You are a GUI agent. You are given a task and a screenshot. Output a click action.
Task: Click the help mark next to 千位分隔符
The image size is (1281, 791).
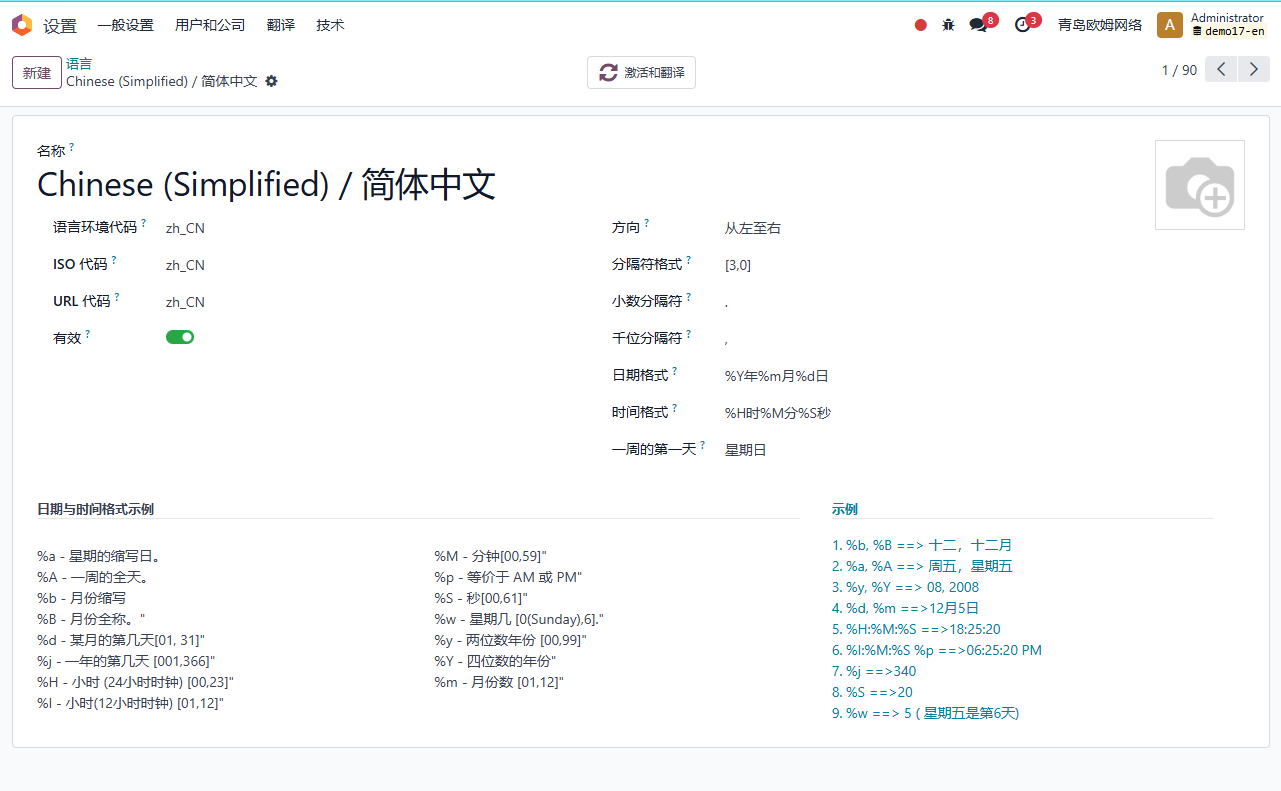pos(689,334)
